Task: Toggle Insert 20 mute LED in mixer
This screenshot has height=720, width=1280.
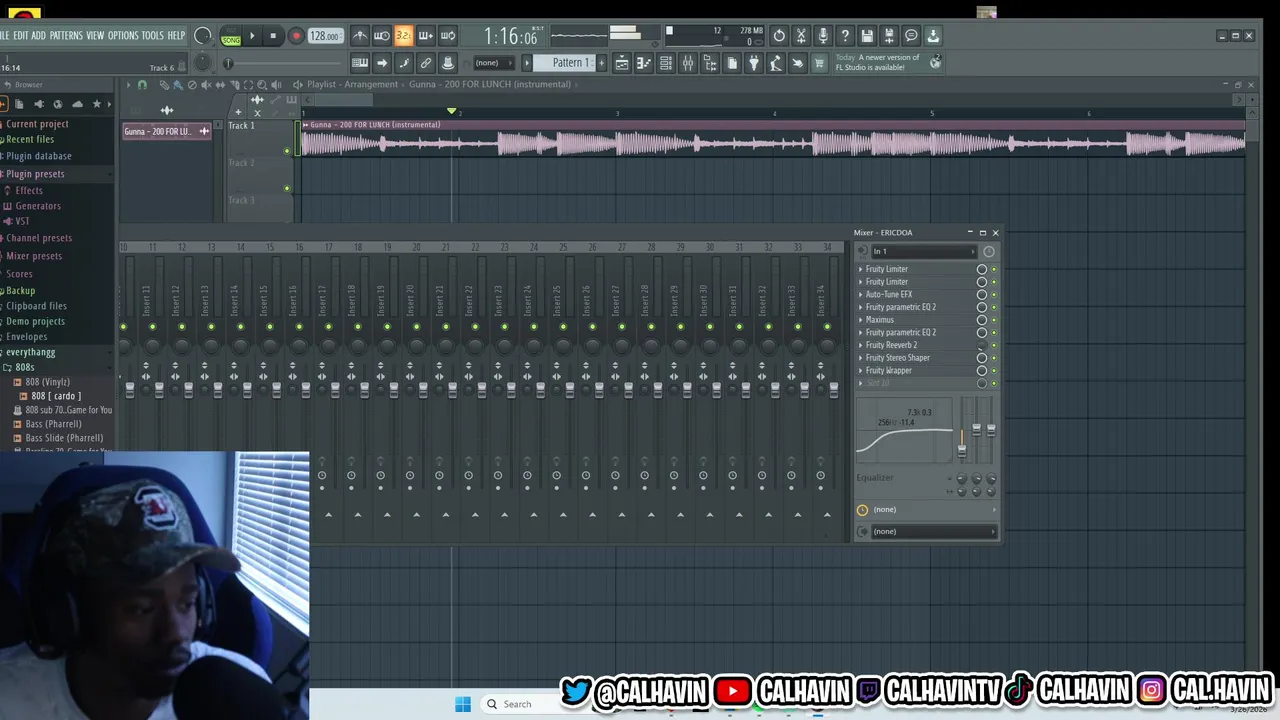Action: point(416,327)
